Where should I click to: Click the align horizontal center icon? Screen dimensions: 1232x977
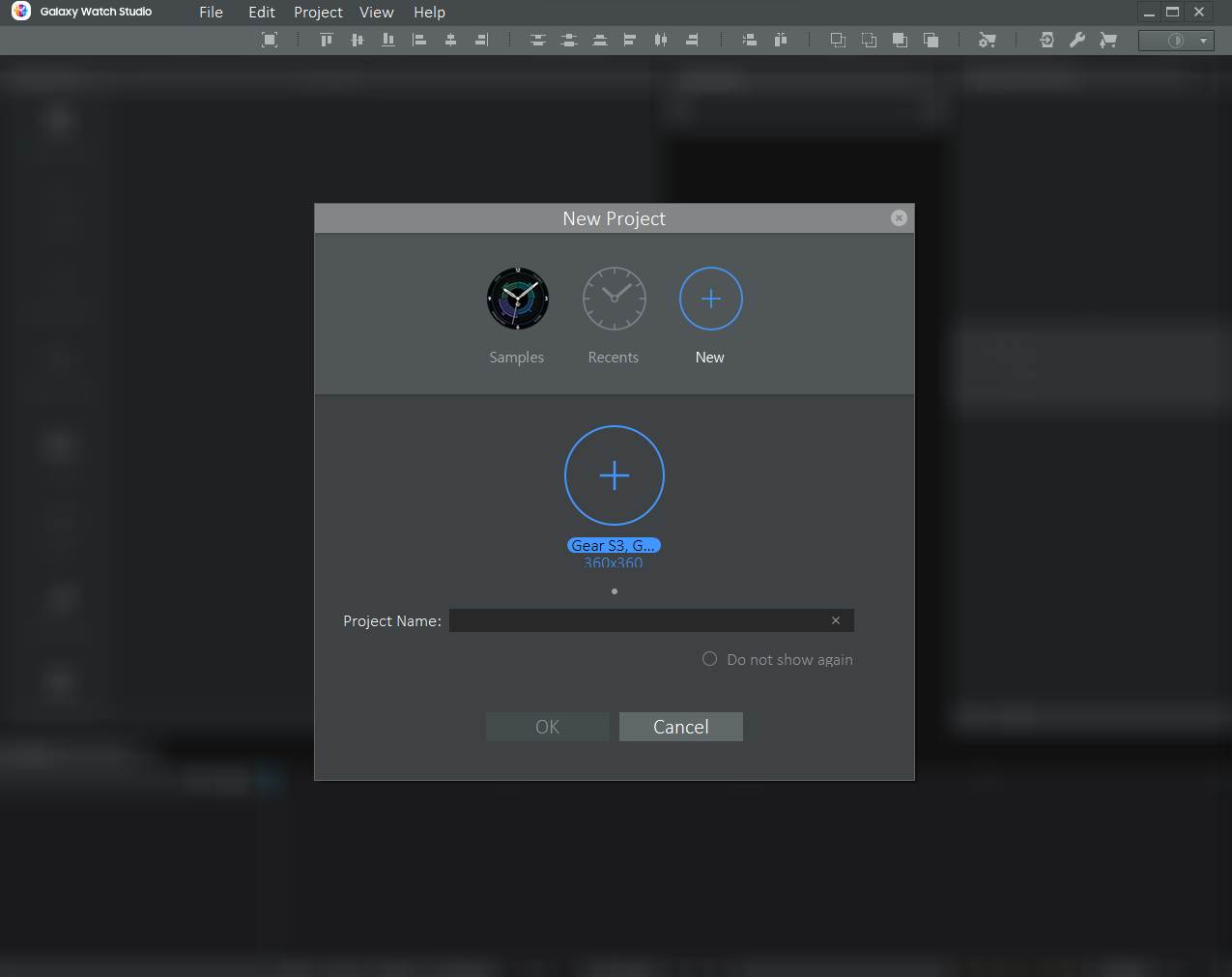[x=450, y=40]
